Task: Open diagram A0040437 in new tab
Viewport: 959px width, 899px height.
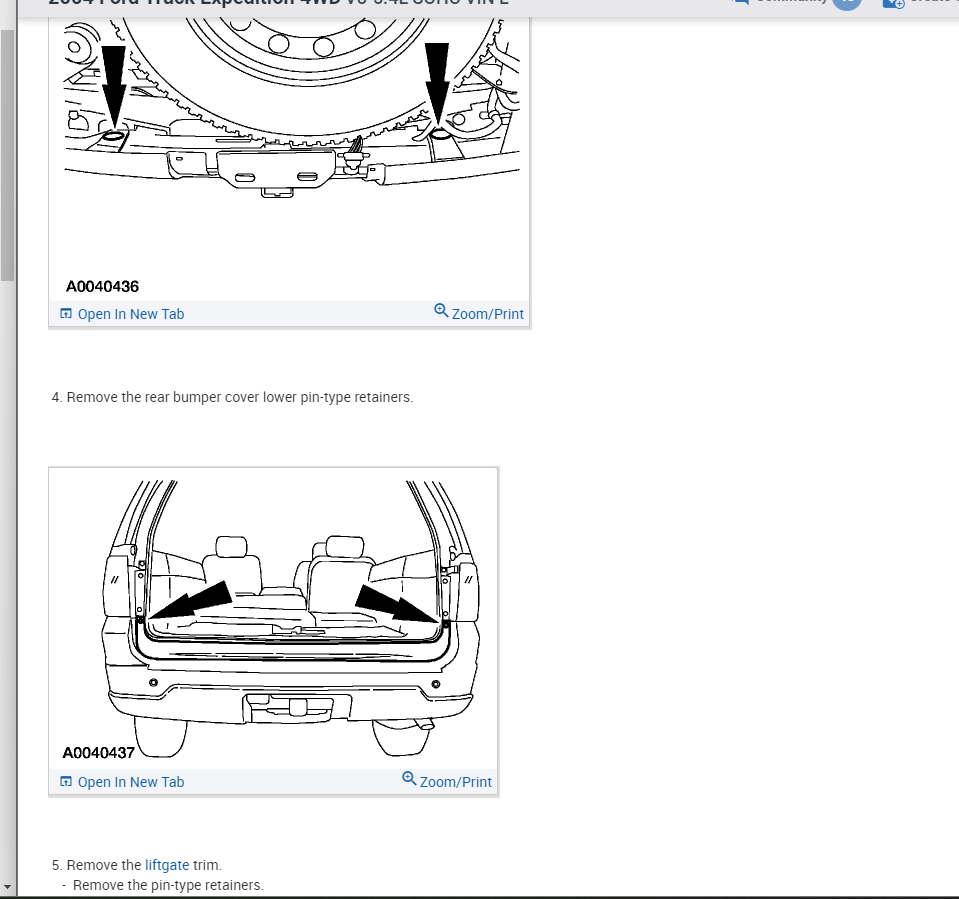Action: pos(122,782)
